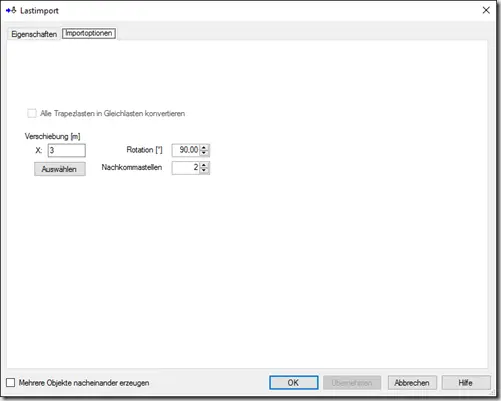501x401 pixels.
Task: Decrease Nachkommastellen with down arrow
Action: click(x=204, y=171)
